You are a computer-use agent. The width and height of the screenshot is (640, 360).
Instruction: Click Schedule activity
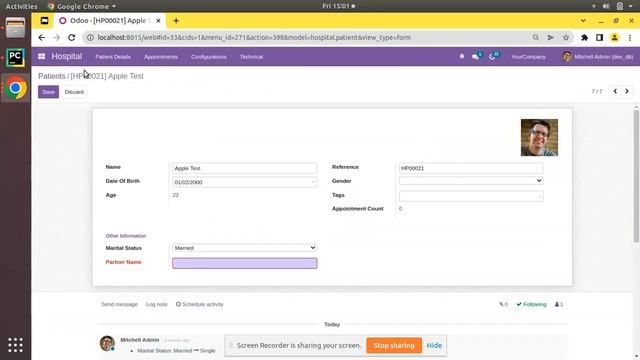click(200, 304)
